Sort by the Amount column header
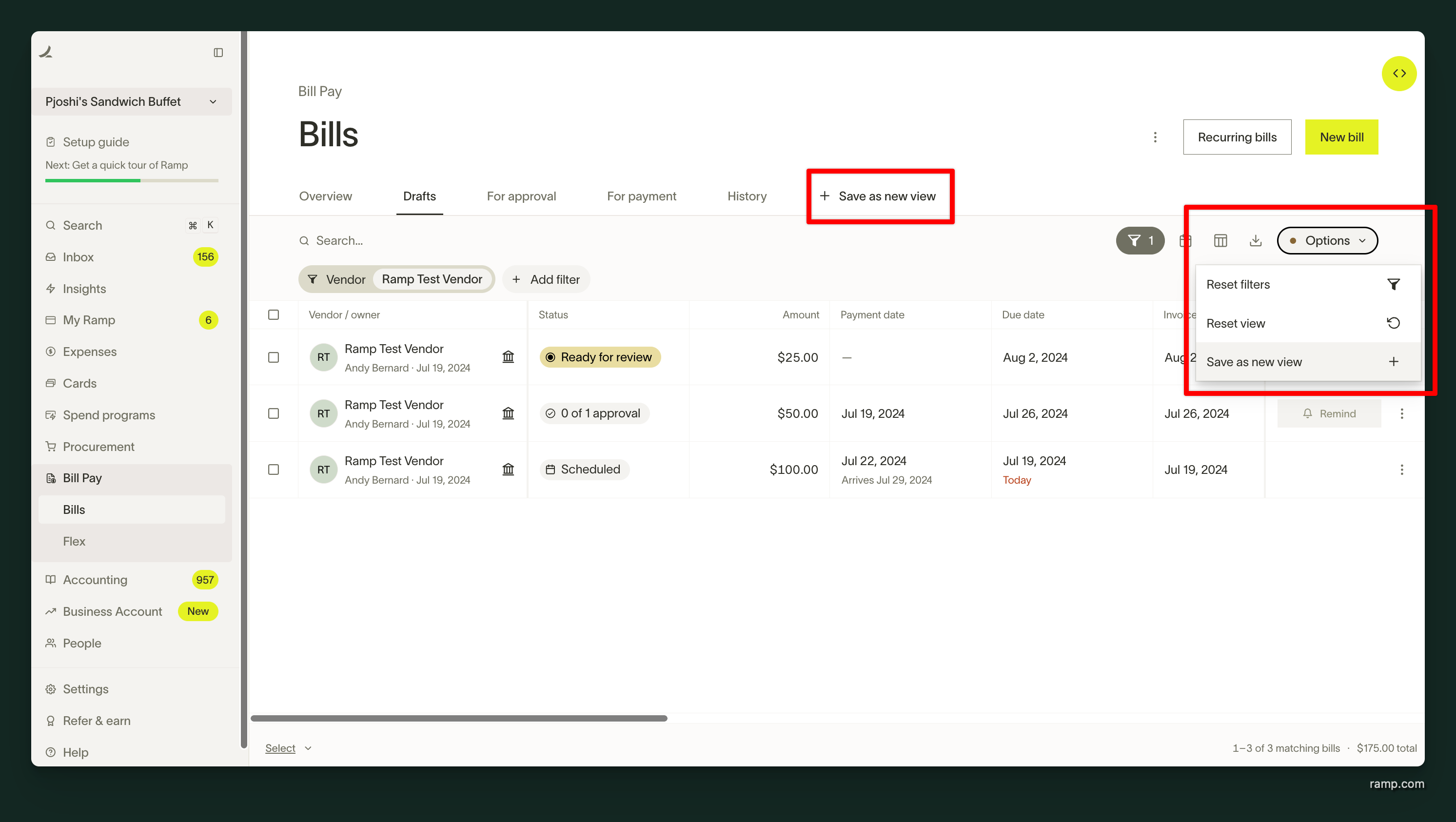Screen dimensions: 1456x822 [x=800, y=315]
